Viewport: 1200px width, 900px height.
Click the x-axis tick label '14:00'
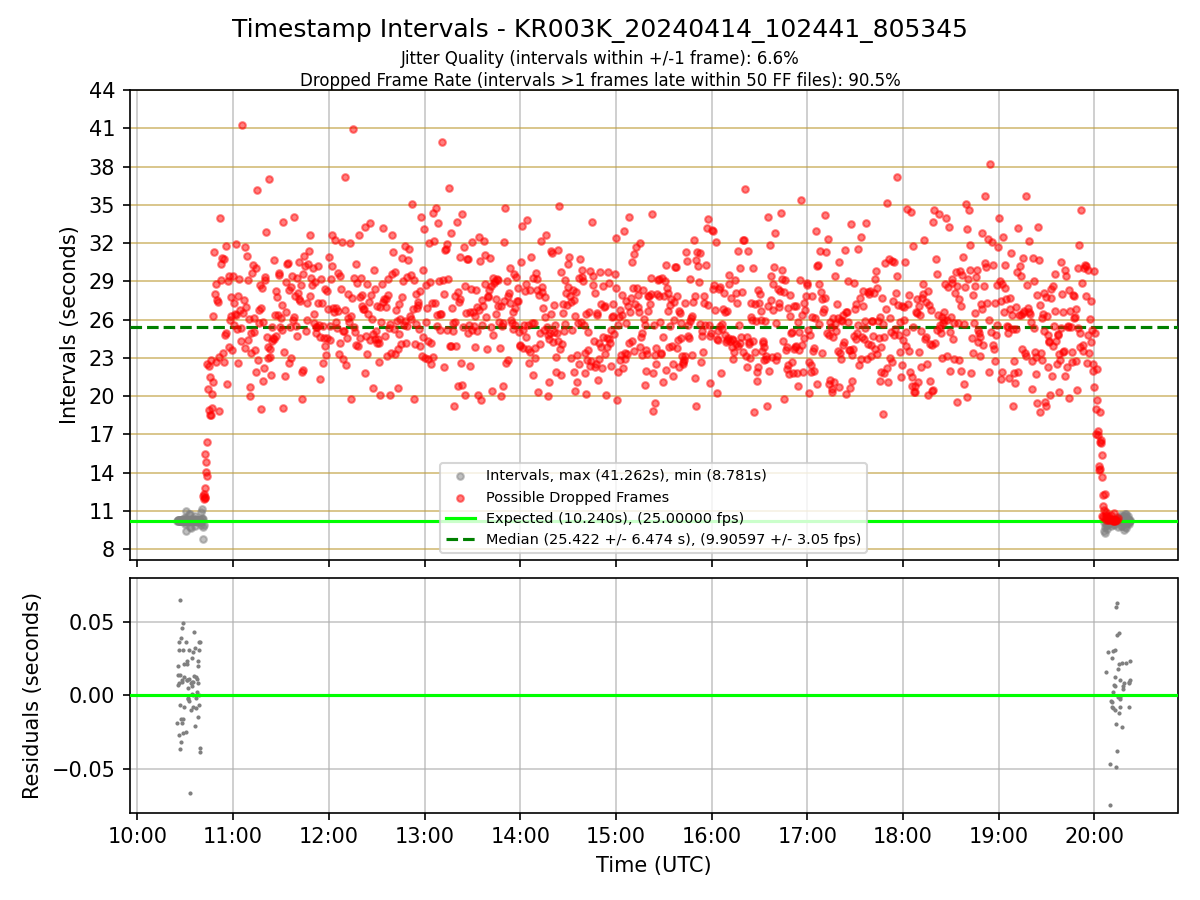[520, 836]
